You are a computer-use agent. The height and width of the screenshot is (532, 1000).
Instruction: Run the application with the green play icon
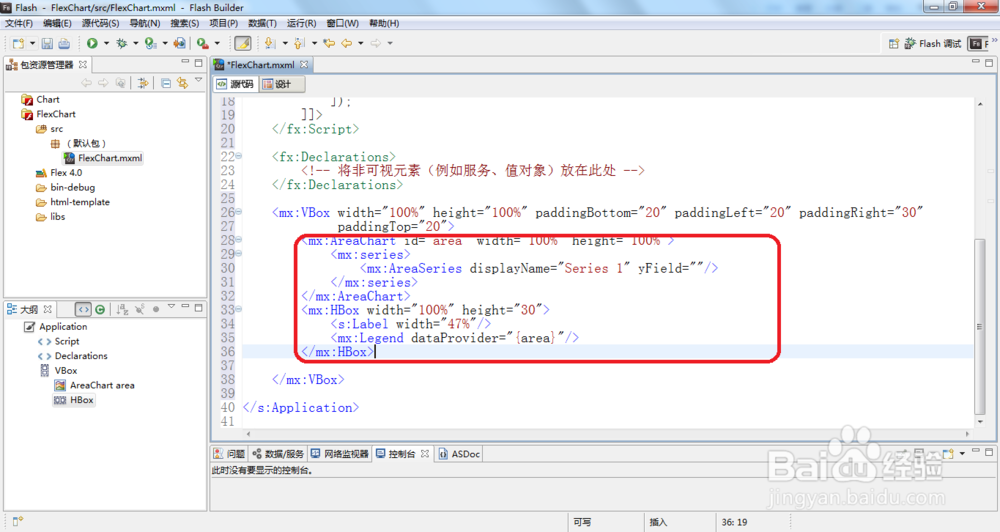click(92, 43)
